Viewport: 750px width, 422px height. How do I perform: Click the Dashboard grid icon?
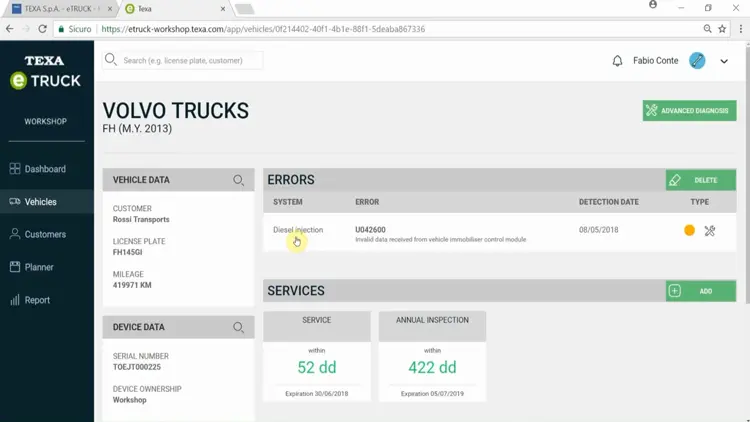click(x=15, y=168)
